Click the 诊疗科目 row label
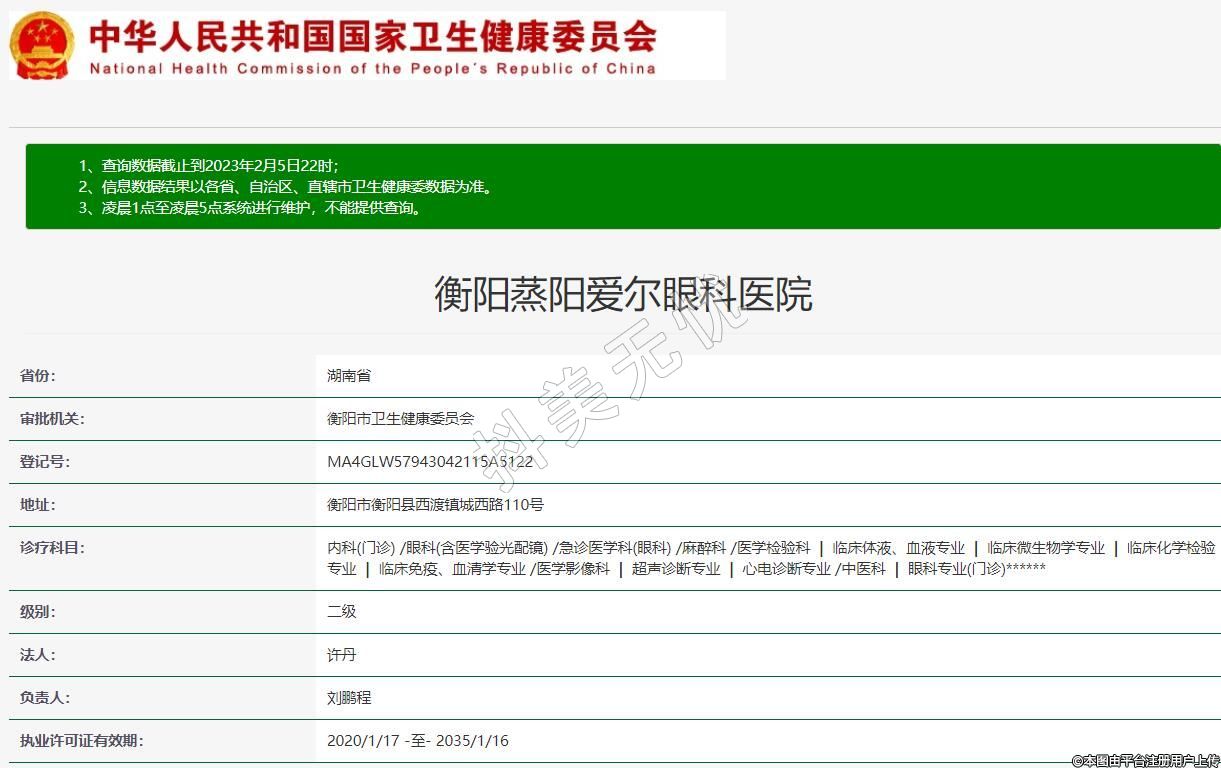Screen dimensions: 1221x768 tap(52, 548)
